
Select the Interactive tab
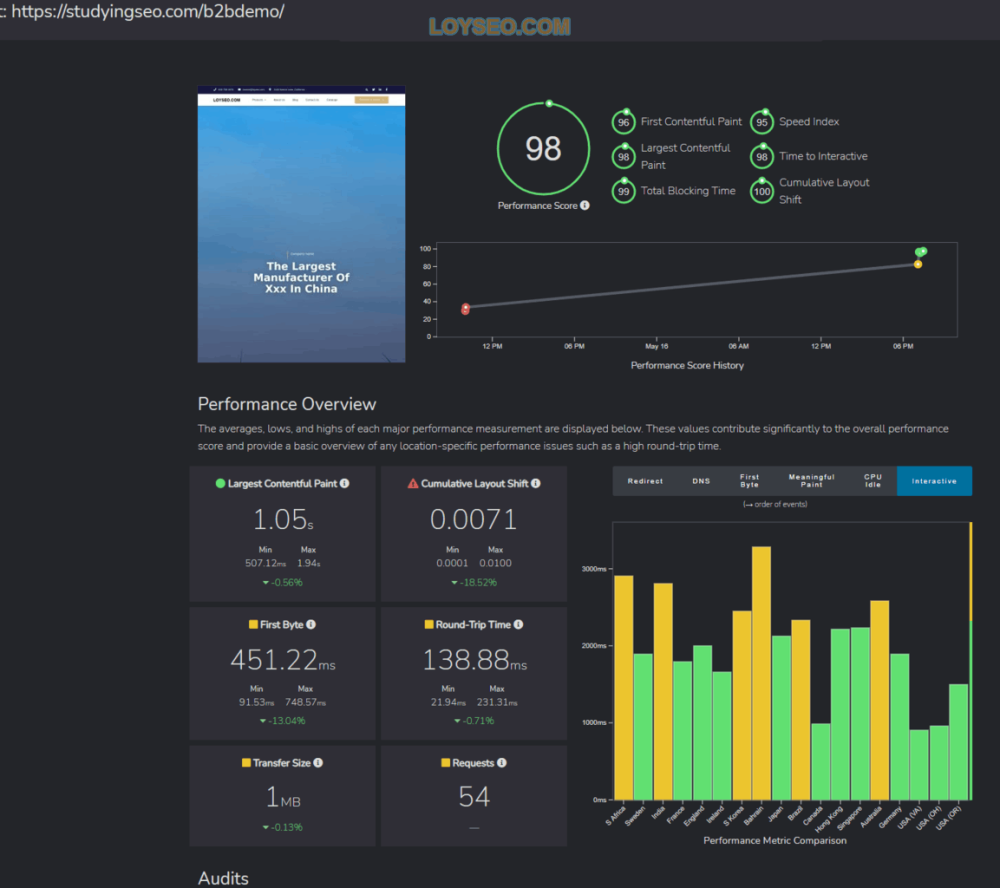coord(934,481)
